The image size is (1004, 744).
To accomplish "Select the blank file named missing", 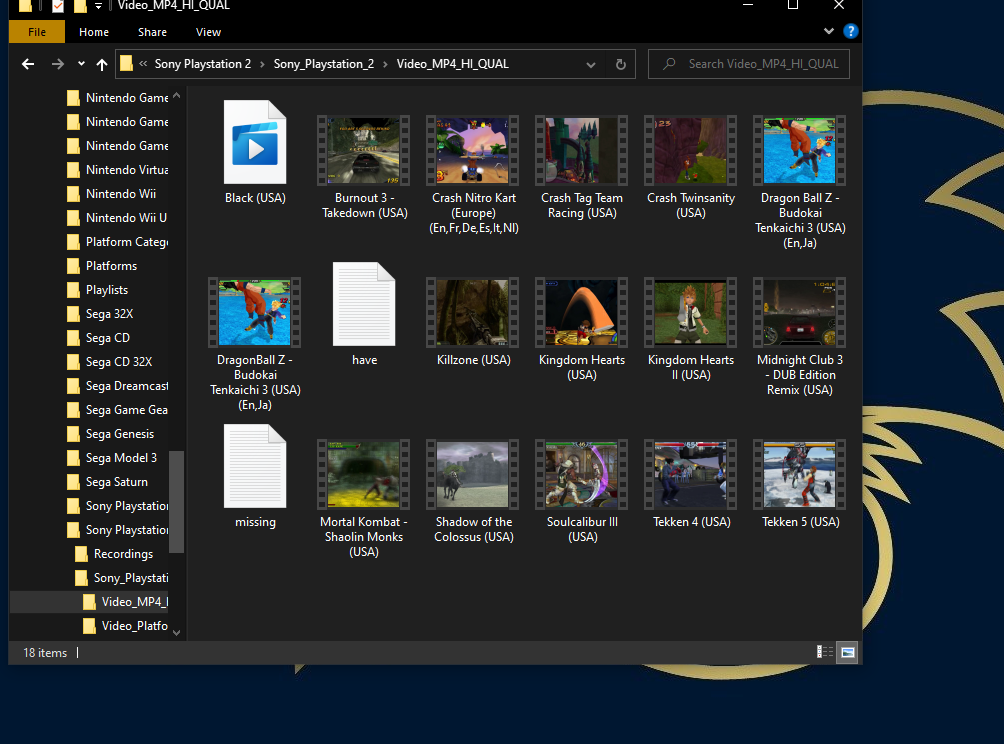I will pos(255,467).
